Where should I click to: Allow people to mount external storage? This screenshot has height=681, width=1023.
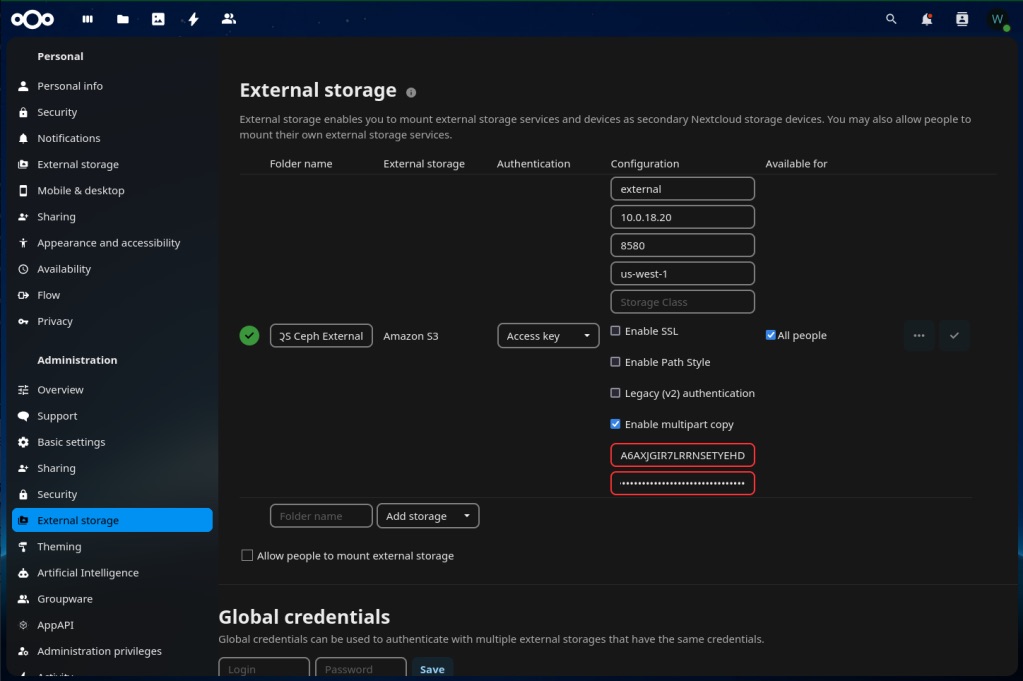(246, 555)
